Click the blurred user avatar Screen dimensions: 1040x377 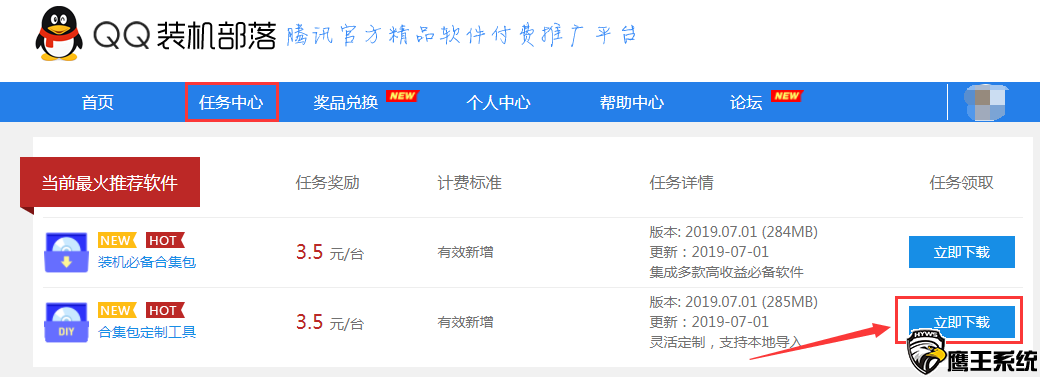986,102
